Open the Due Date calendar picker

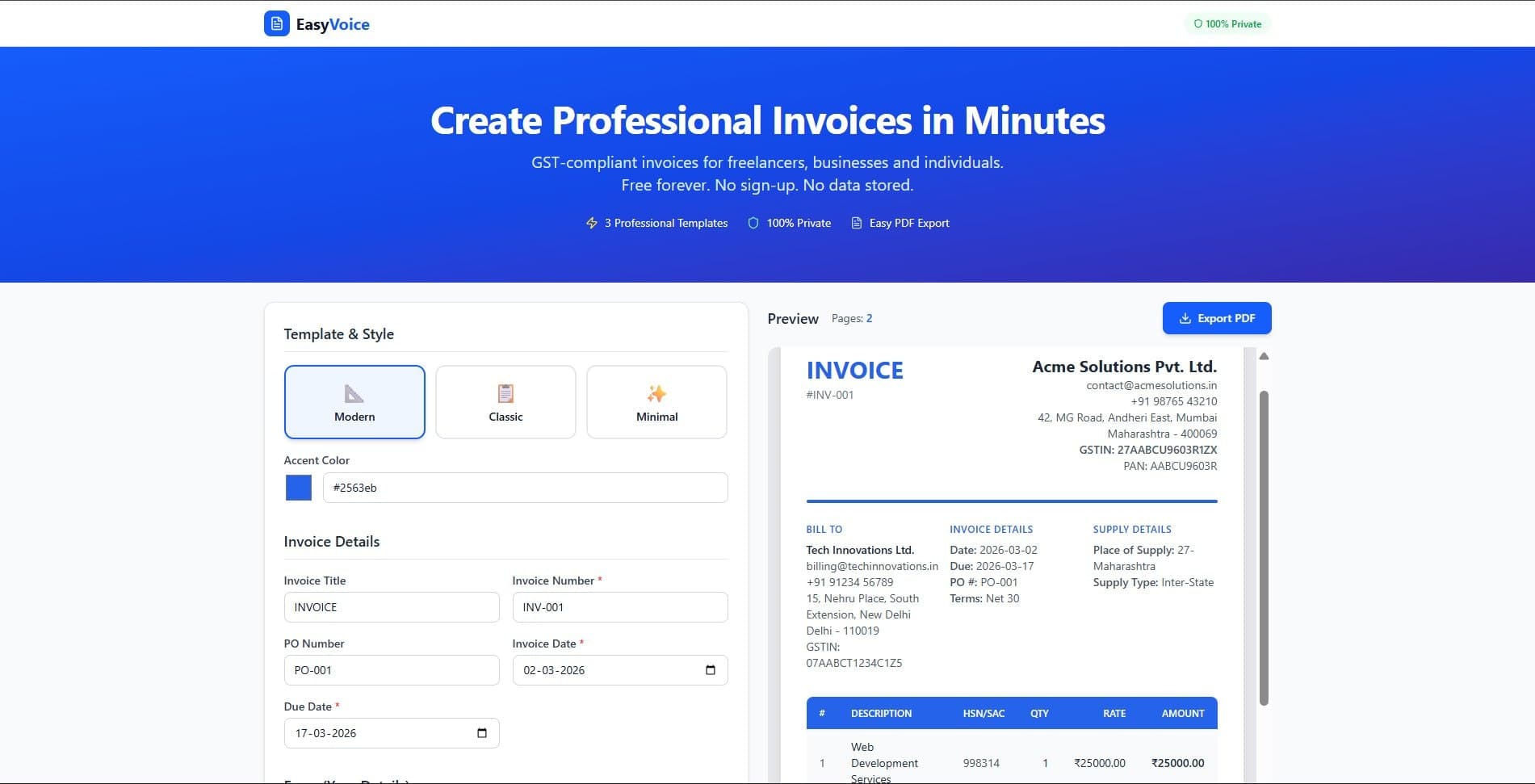tap(481, 733)
